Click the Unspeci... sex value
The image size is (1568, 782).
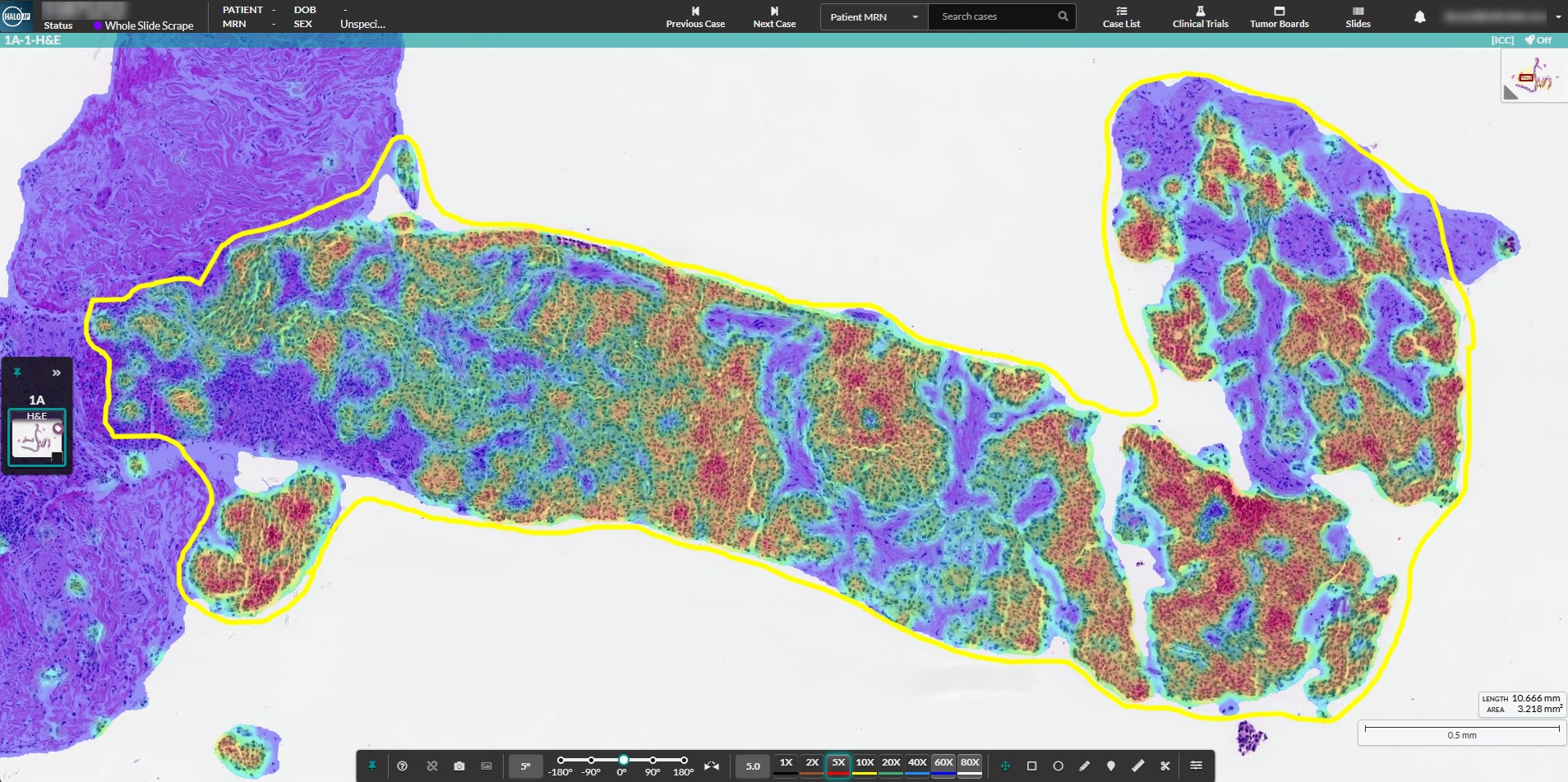pos(362,24)
